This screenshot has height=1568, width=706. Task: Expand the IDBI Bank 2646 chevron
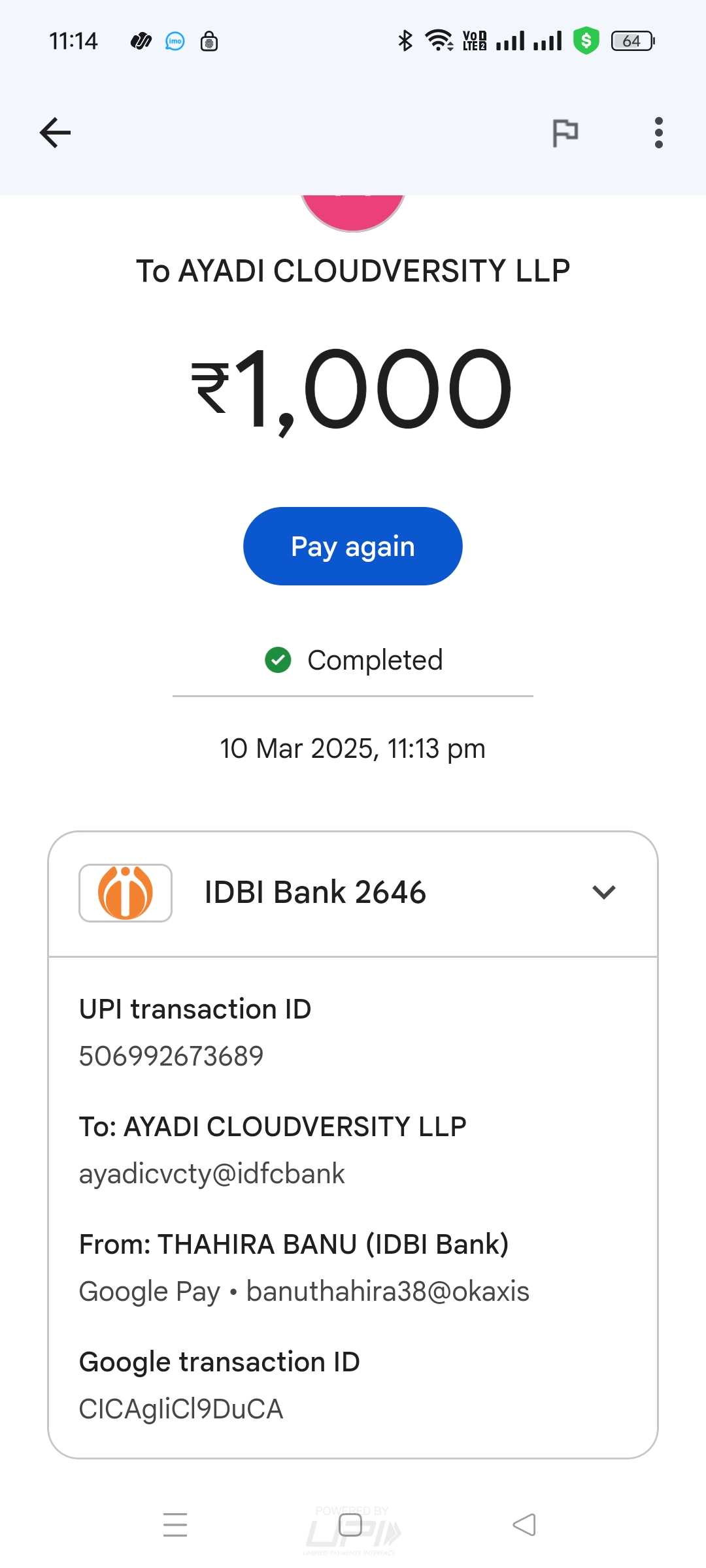603,892
